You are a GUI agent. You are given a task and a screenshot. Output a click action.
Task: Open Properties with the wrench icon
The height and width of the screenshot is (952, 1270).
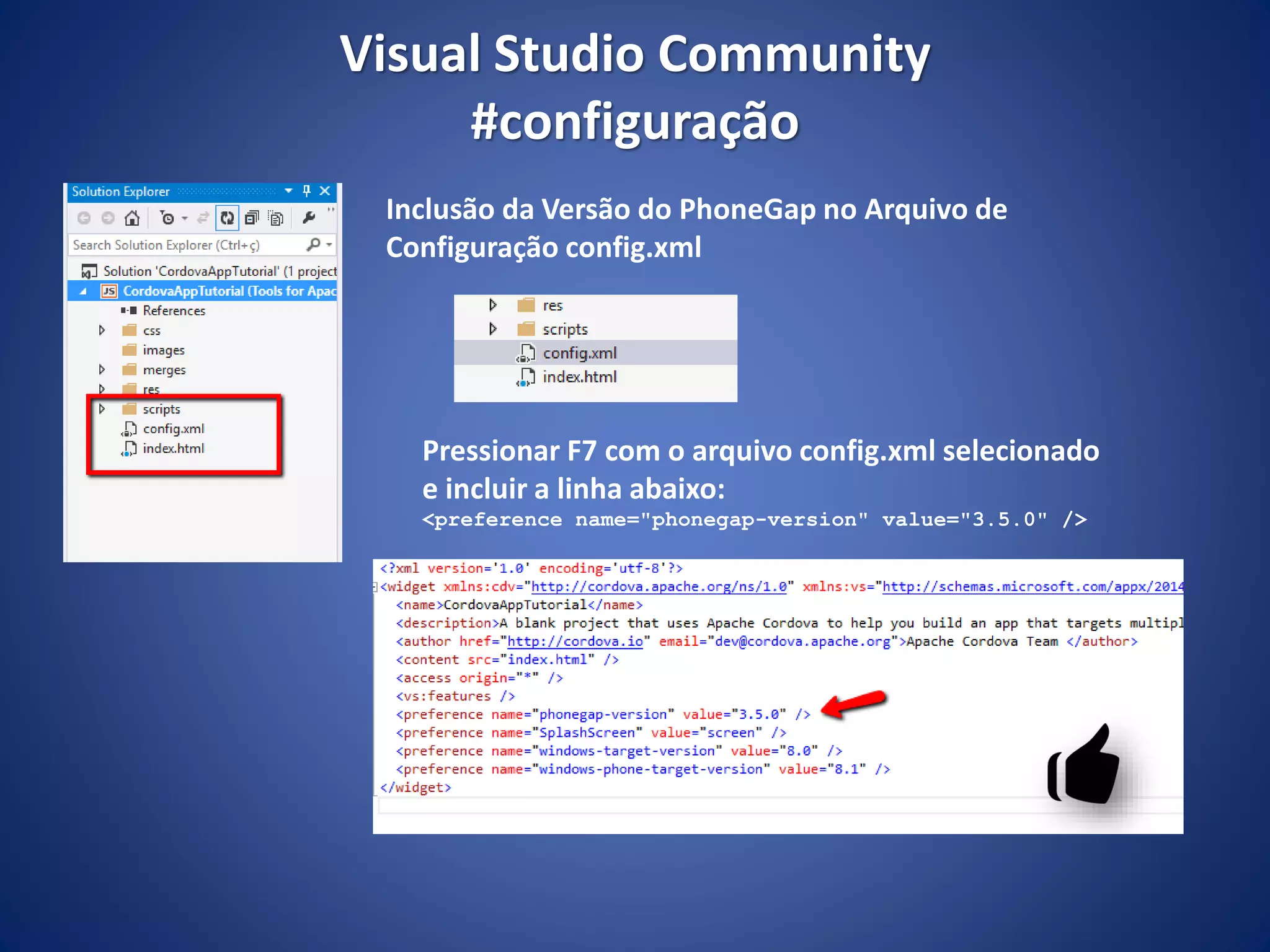point(308,218)
